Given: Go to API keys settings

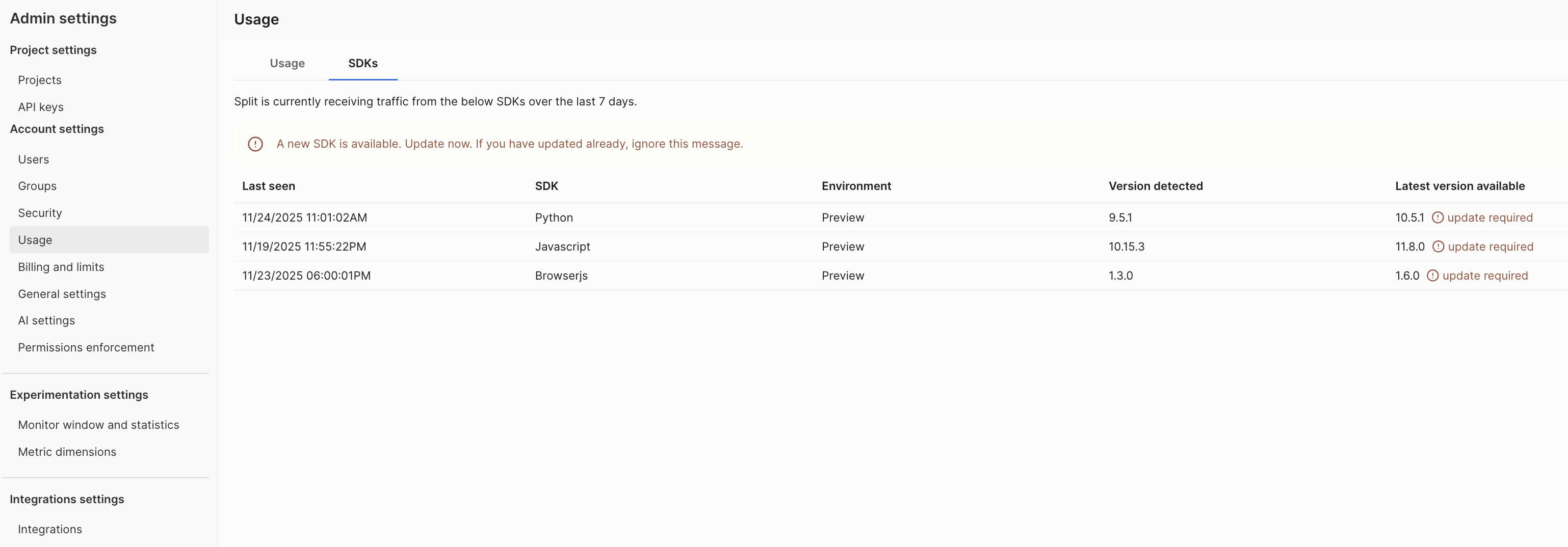Looking at the screenshot, I should pos(41,107).
